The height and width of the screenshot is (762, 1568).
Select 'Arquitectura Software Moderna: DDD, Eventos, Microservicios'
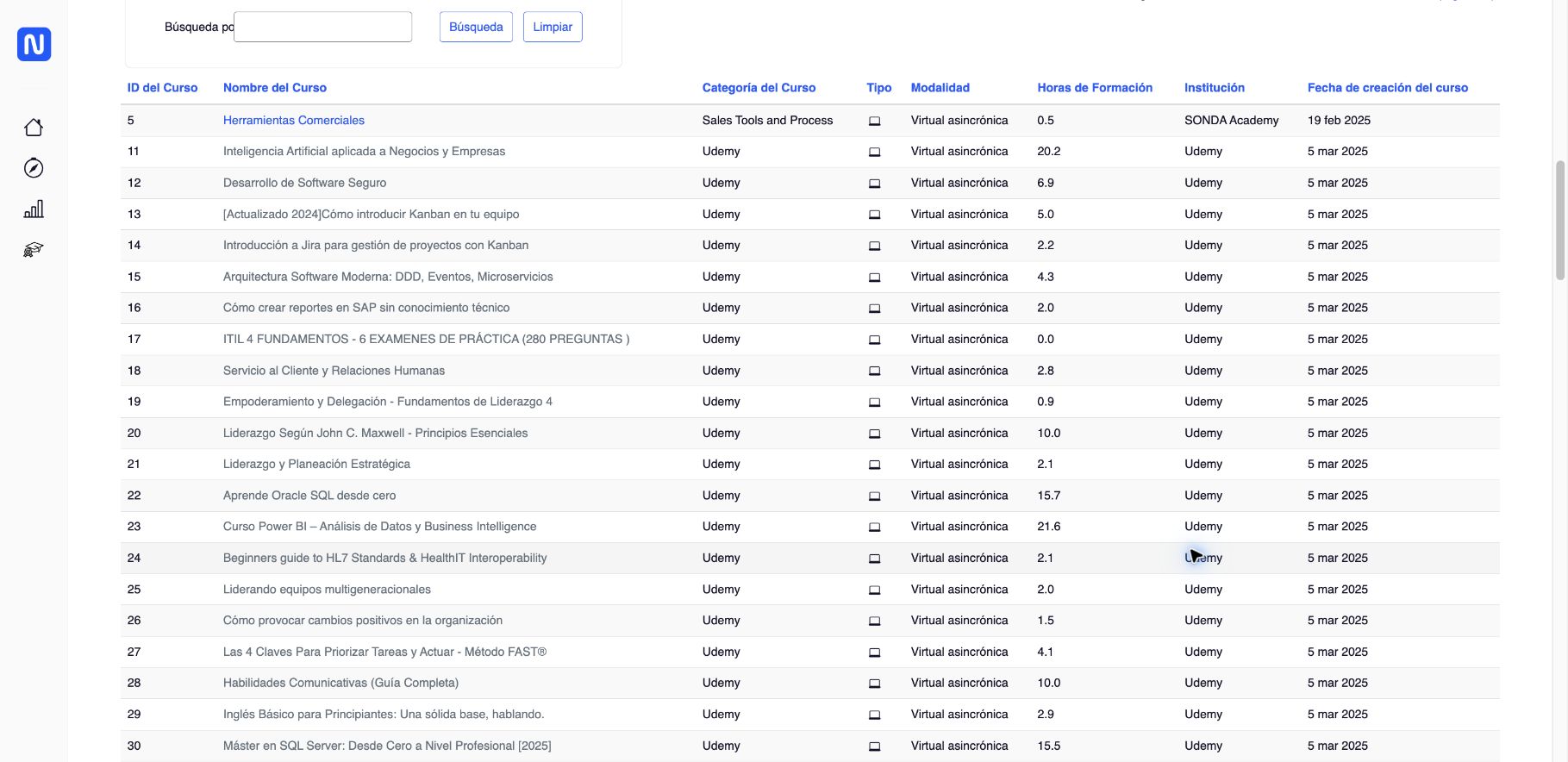tap(388, 277)
